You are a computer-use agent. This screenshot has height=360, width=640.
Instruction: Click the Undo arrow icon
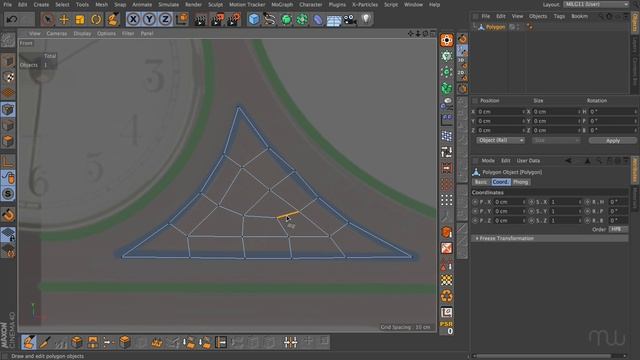(x=12, y=19)
